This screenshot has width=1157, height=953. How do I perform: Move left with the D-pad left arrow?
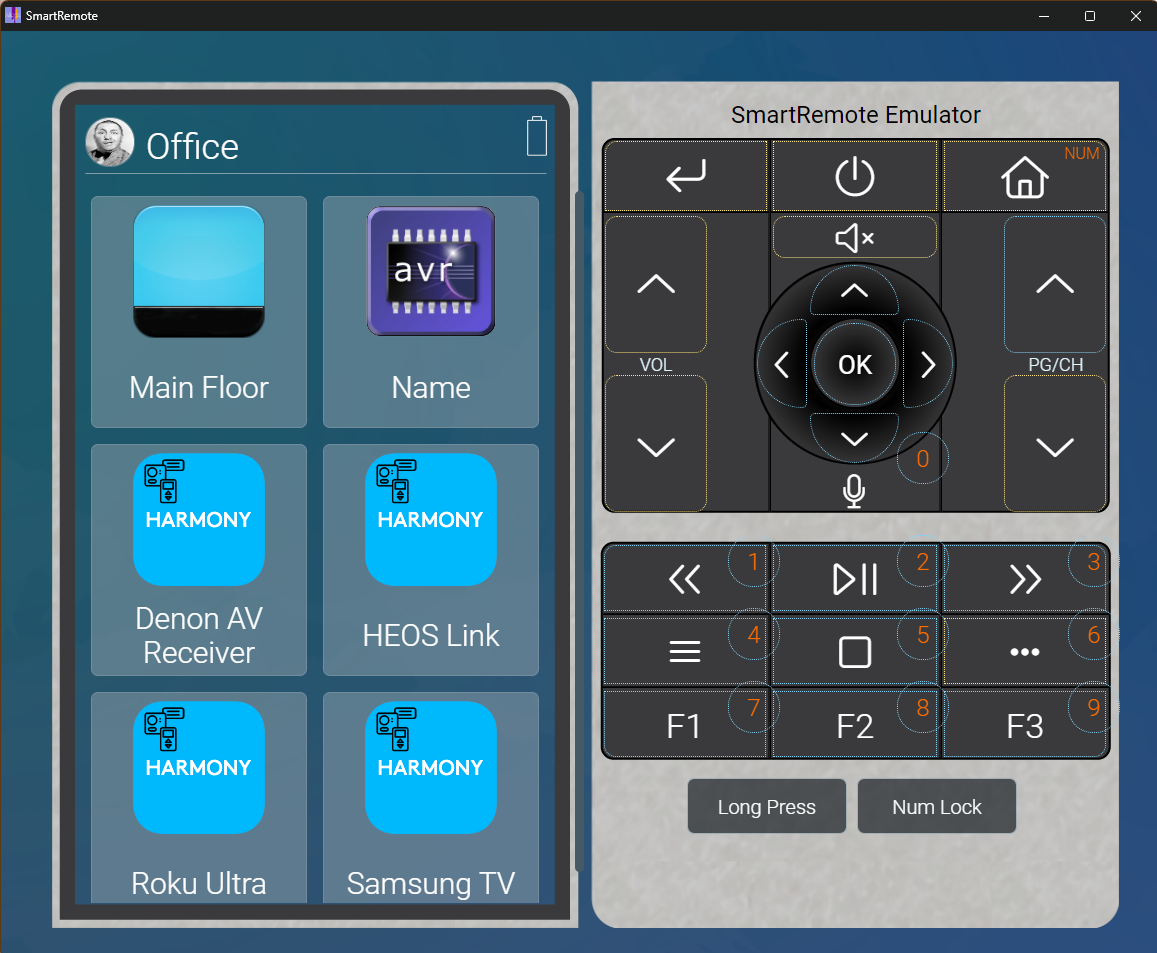(782, 364)
